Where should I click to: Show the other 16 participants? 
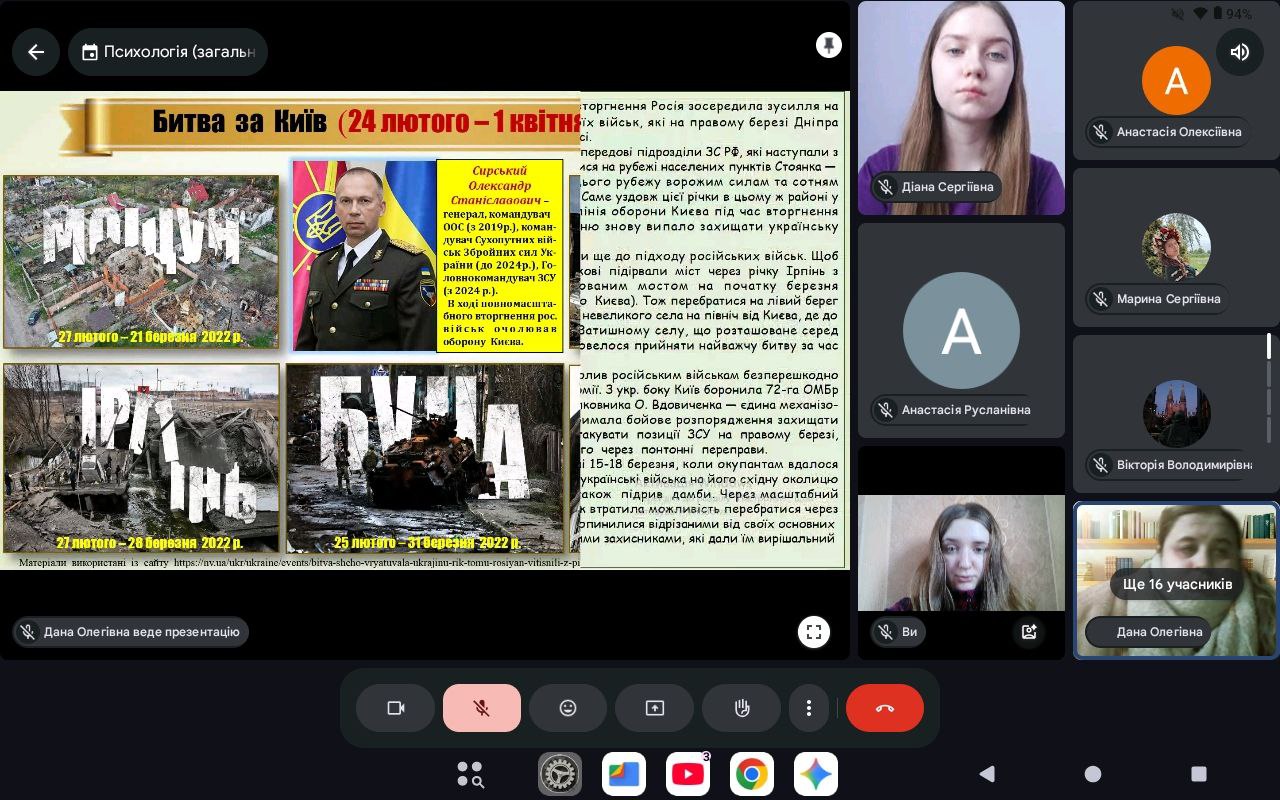click(1177, 584)
